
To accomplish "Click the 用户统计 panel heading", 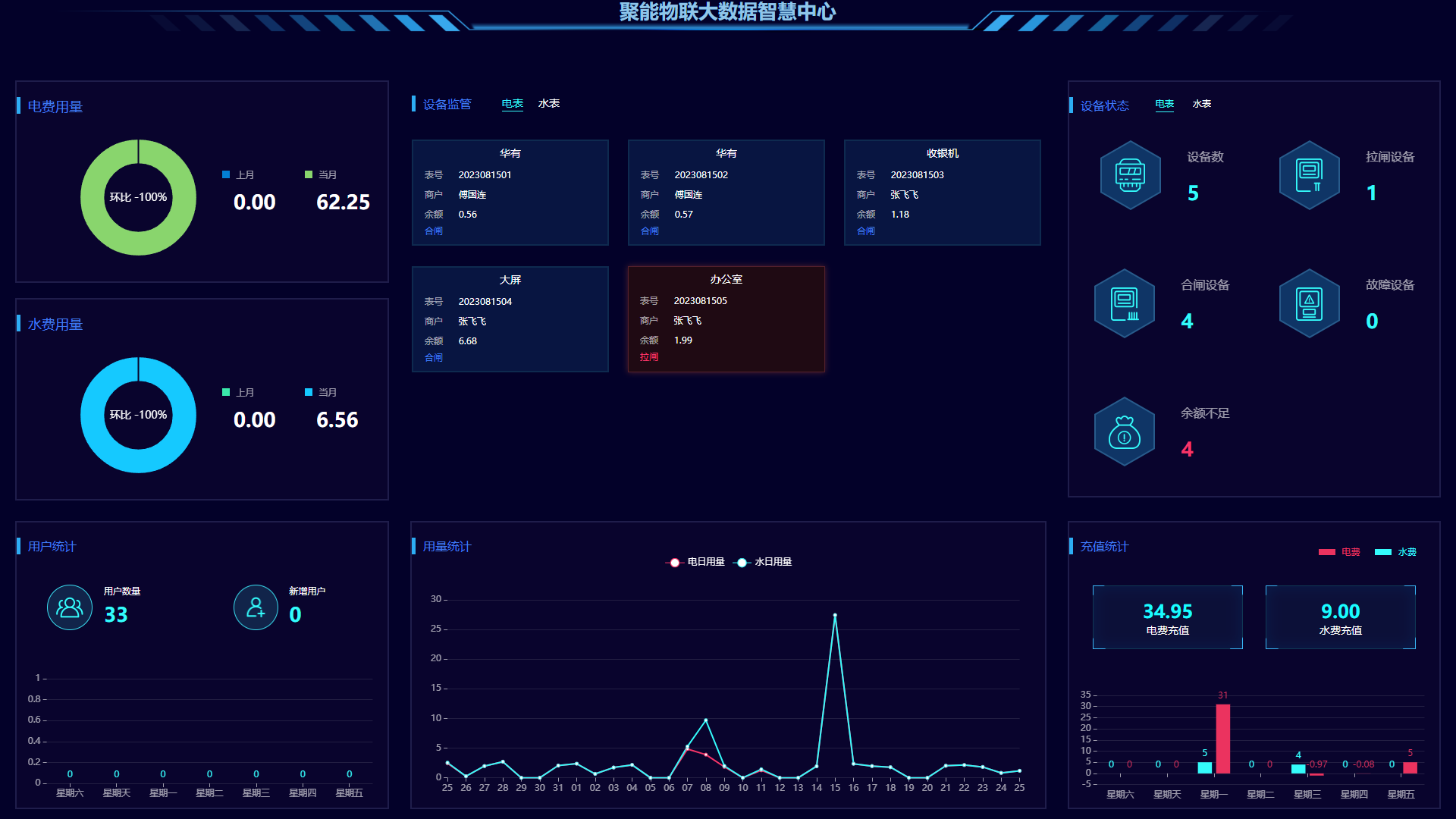I will [x=52, y=547].
